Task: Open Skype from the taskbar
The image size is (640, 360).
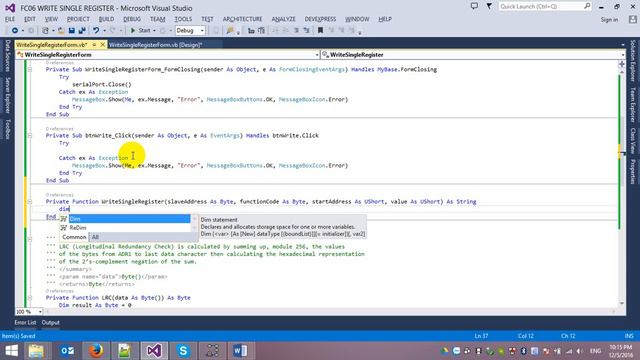Action: pyautogui.click(x=183, y=351)
